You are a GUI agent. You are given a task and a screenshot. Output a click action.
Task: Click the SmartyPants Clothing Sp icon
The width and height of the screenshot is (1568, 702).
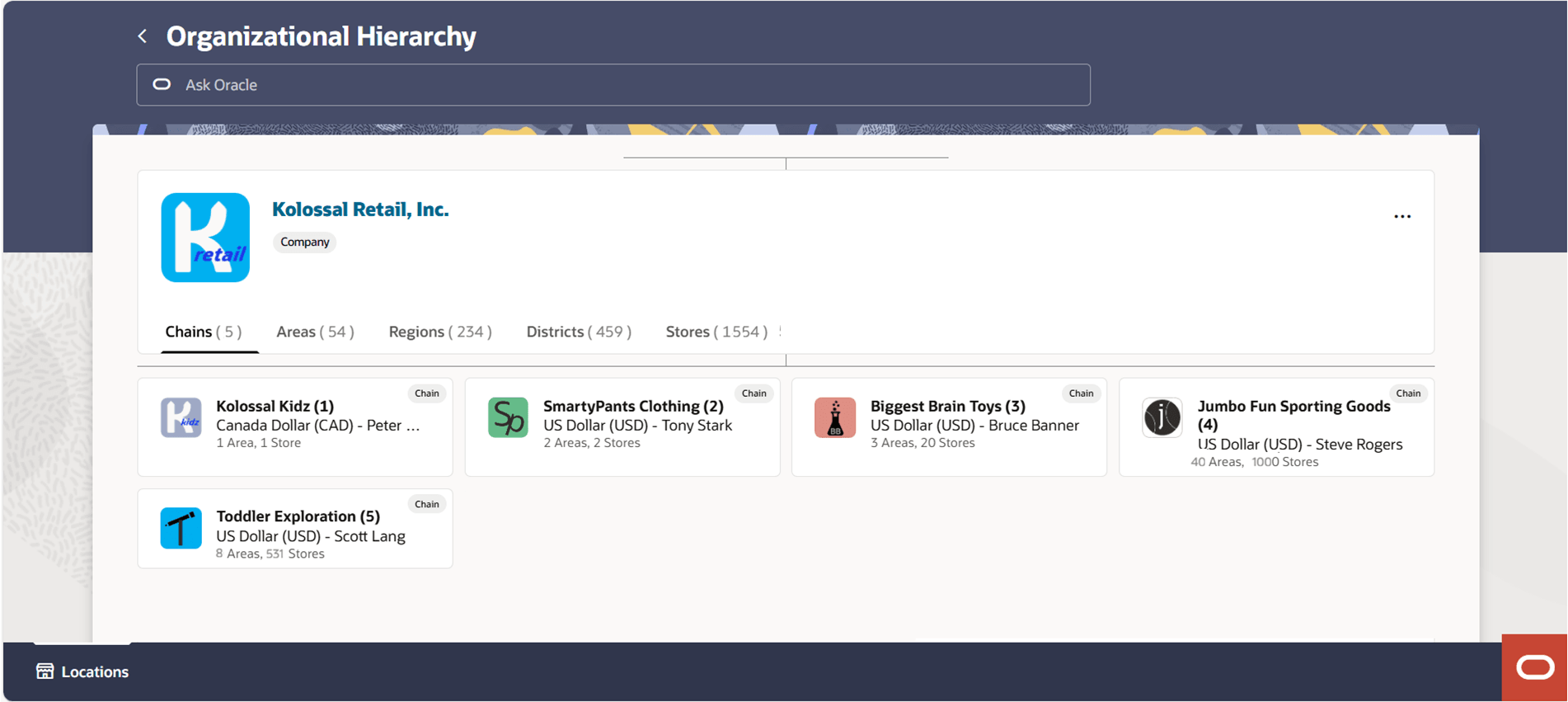[x=508, y=417]
